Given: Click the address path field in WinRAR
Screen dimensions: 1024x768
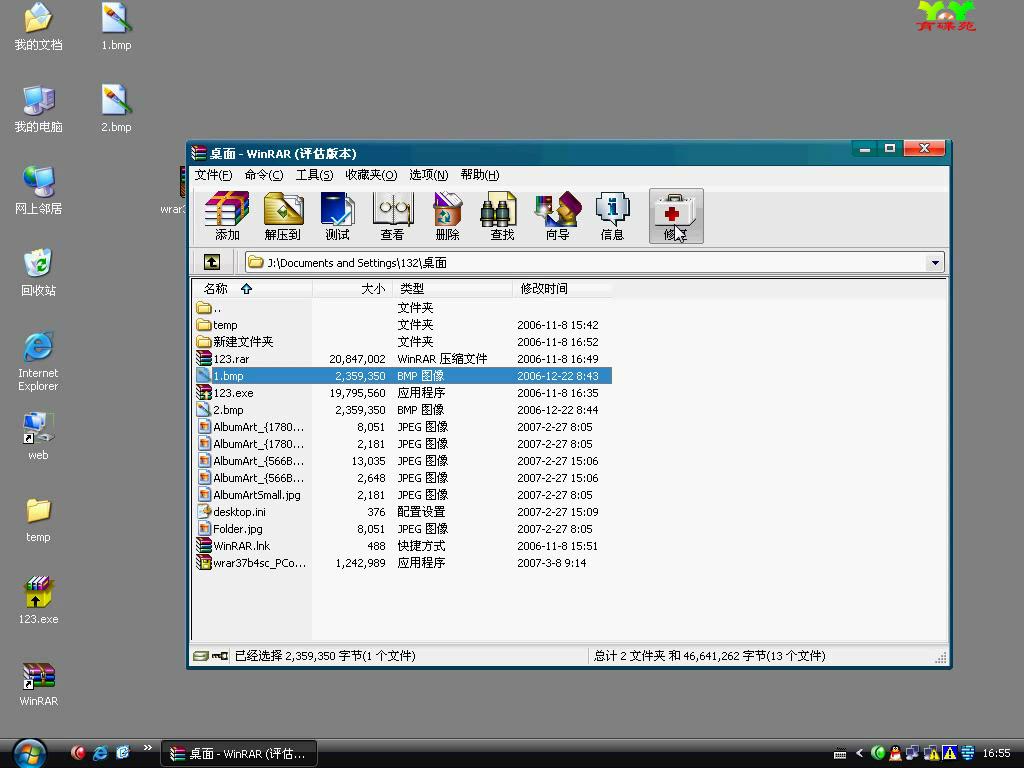Looking at the screenshot, I should (594, 263).
